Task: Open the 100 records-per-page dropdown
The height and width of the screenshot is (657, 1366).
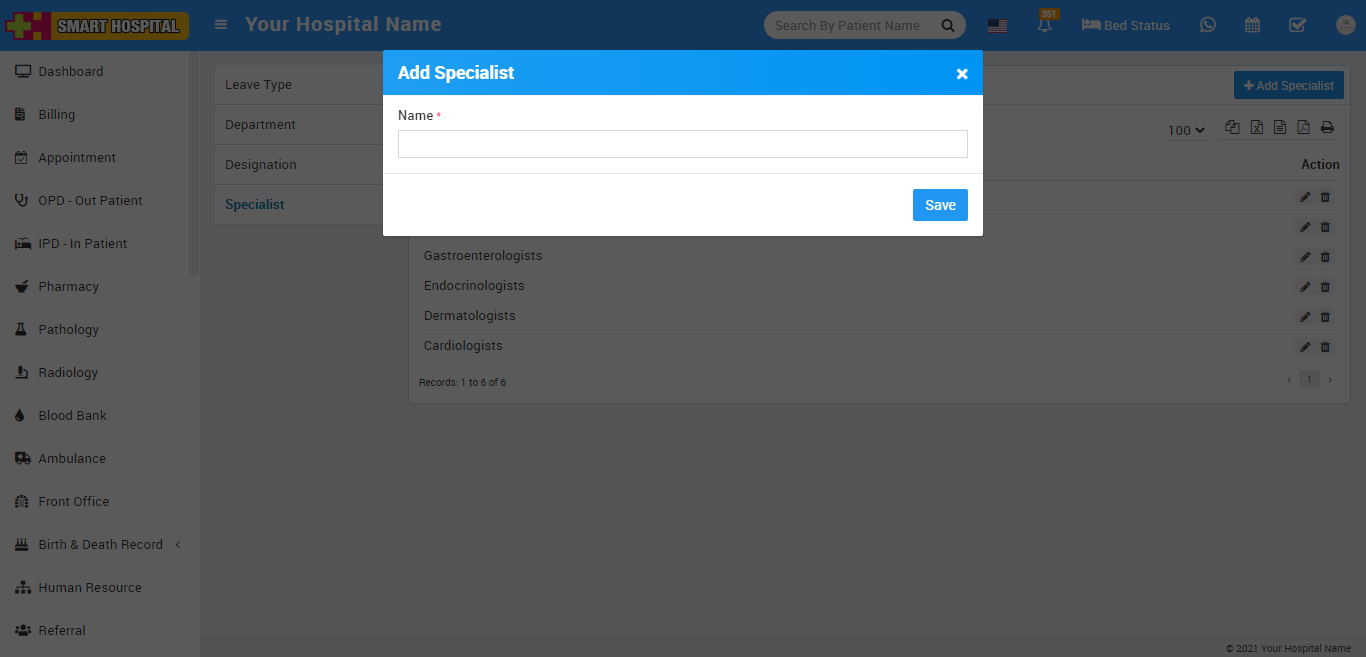Action: tap(1186, 130)
